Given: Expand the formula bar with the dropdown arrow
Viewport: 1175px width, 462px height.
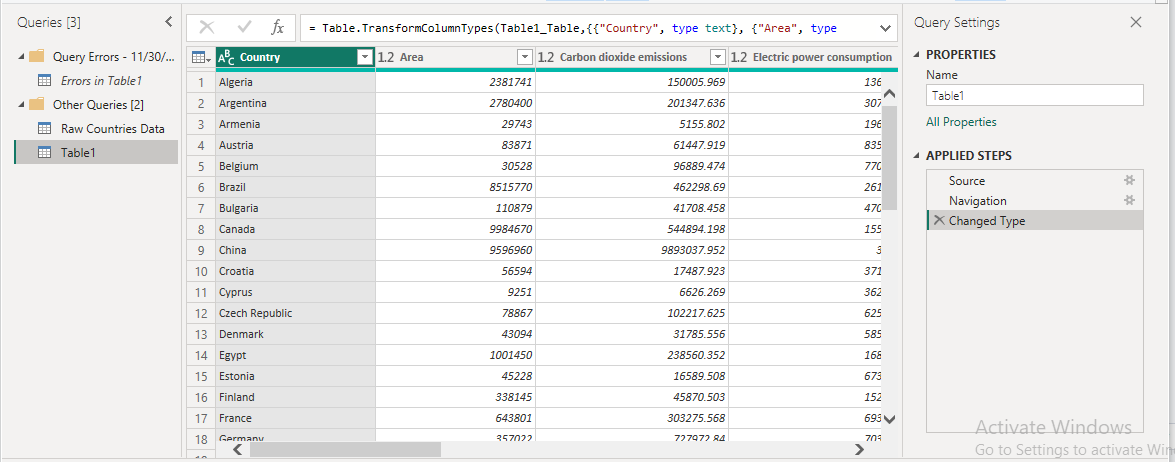Looking at the screenshot, I should pos(885,28).
